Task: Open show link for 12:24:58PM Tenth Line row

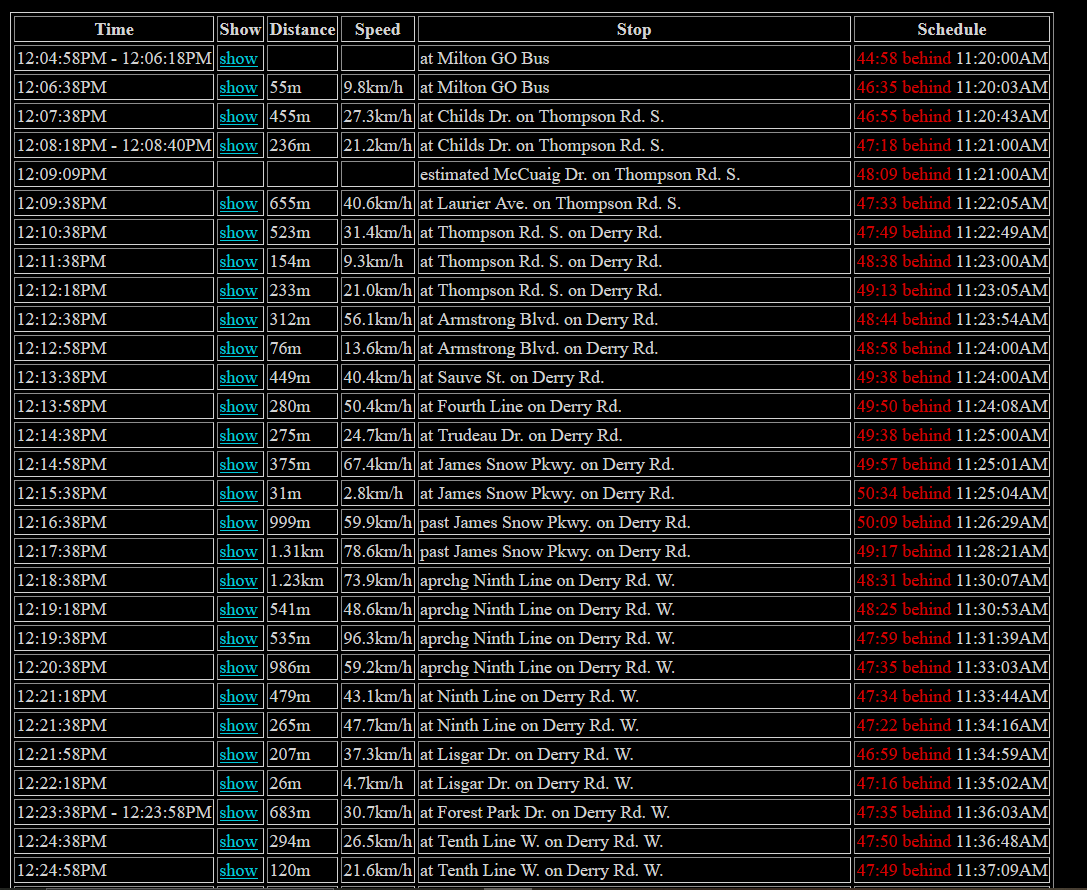Action: point(238,871)
